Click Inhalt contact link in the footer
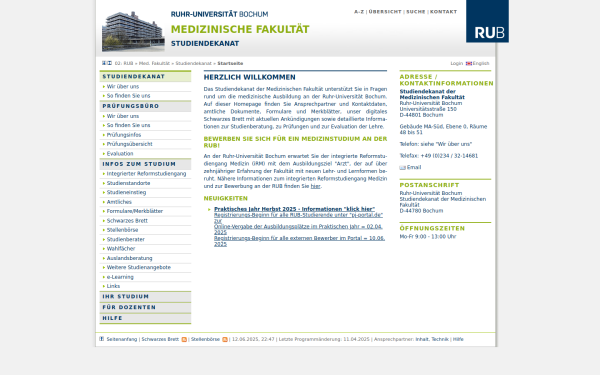This screenshot has height=375, width=600. tap(422, 339)
